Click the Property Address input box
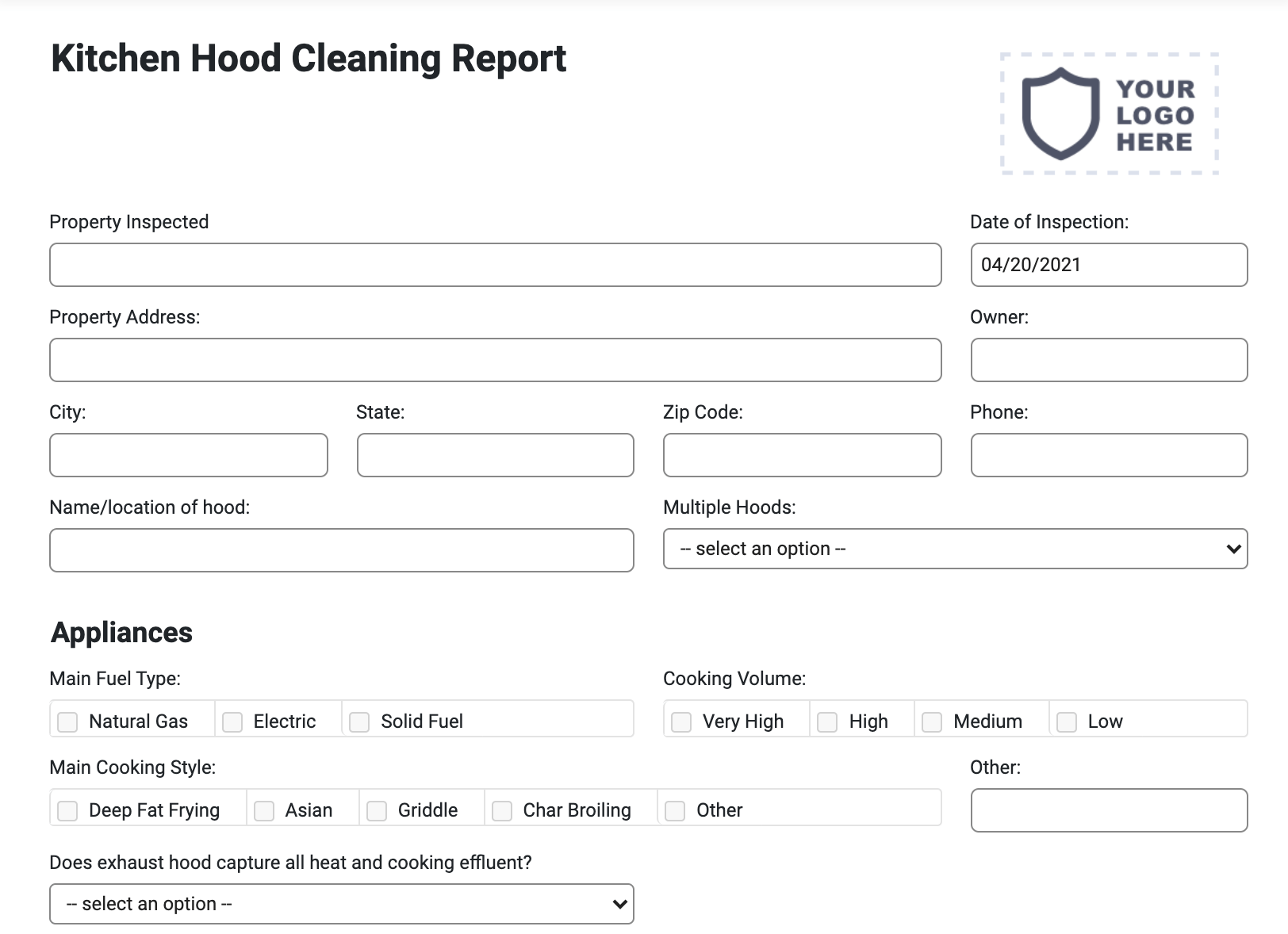This screenshot has height=934, width=1288. click(x=495, y=360)
